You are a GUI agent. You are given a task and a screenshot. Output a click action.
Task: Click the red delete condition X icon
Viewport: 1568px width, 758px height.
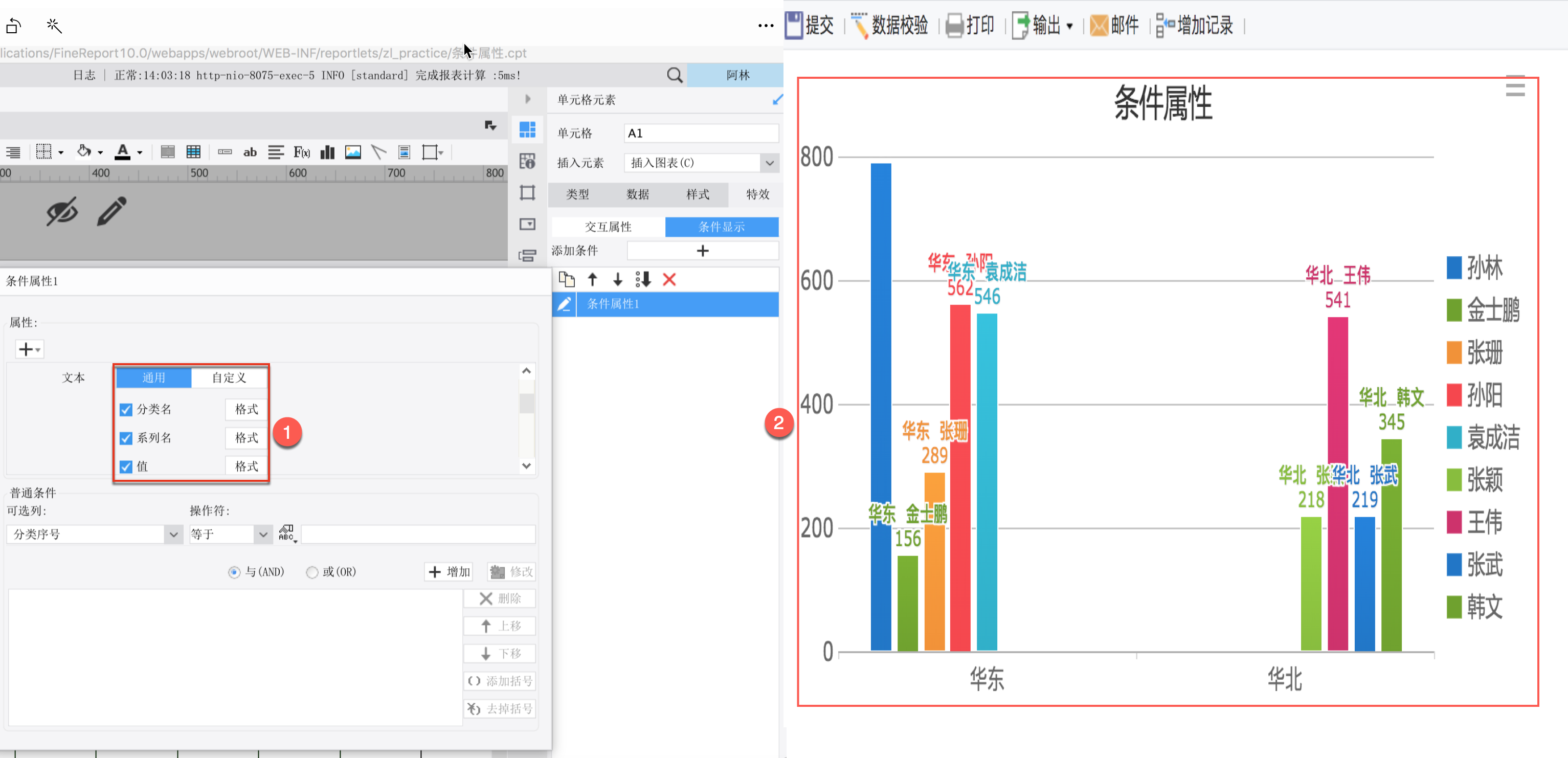pos(669,279)
